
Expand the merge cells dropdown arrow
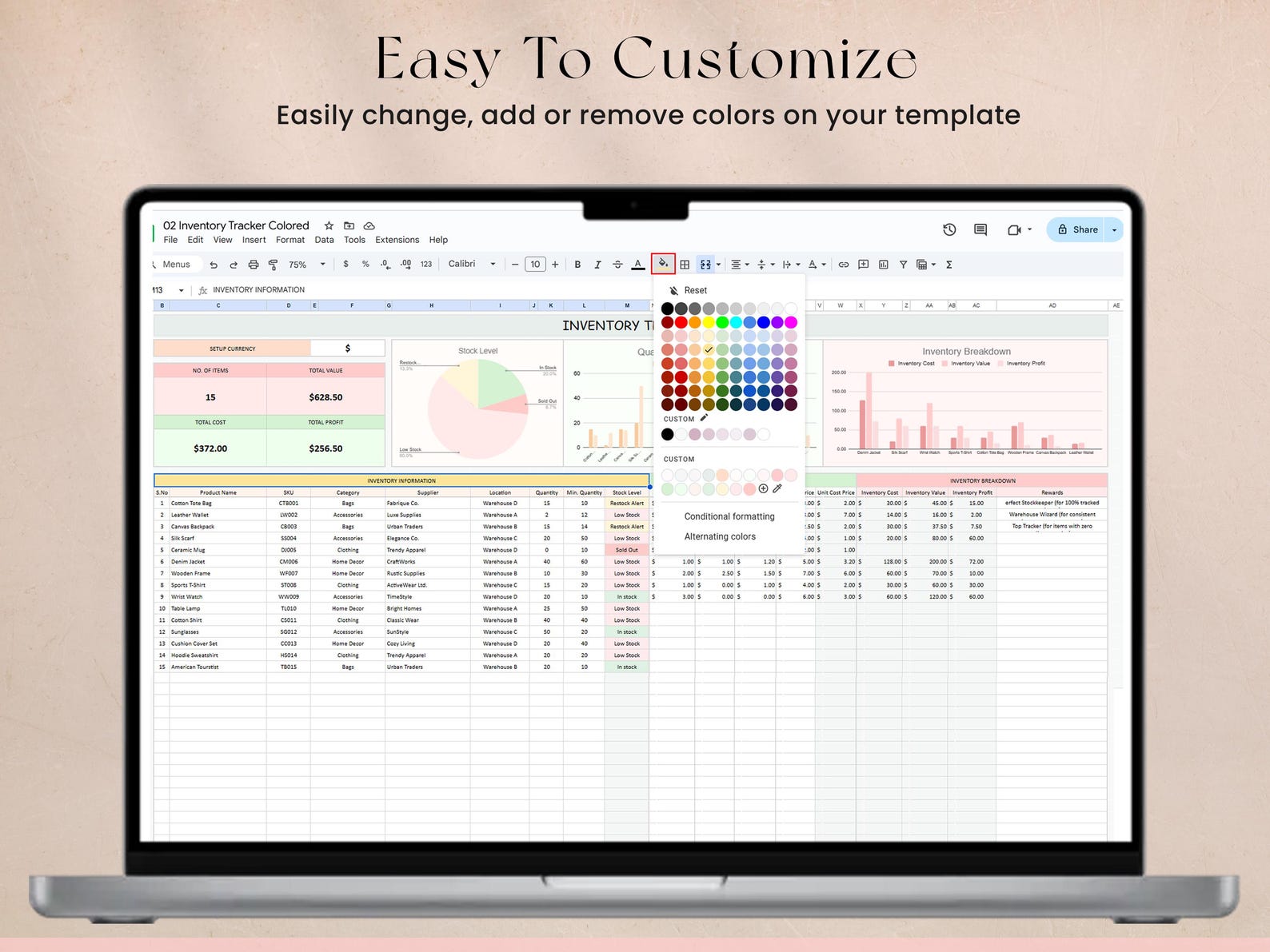coord(718,265)
